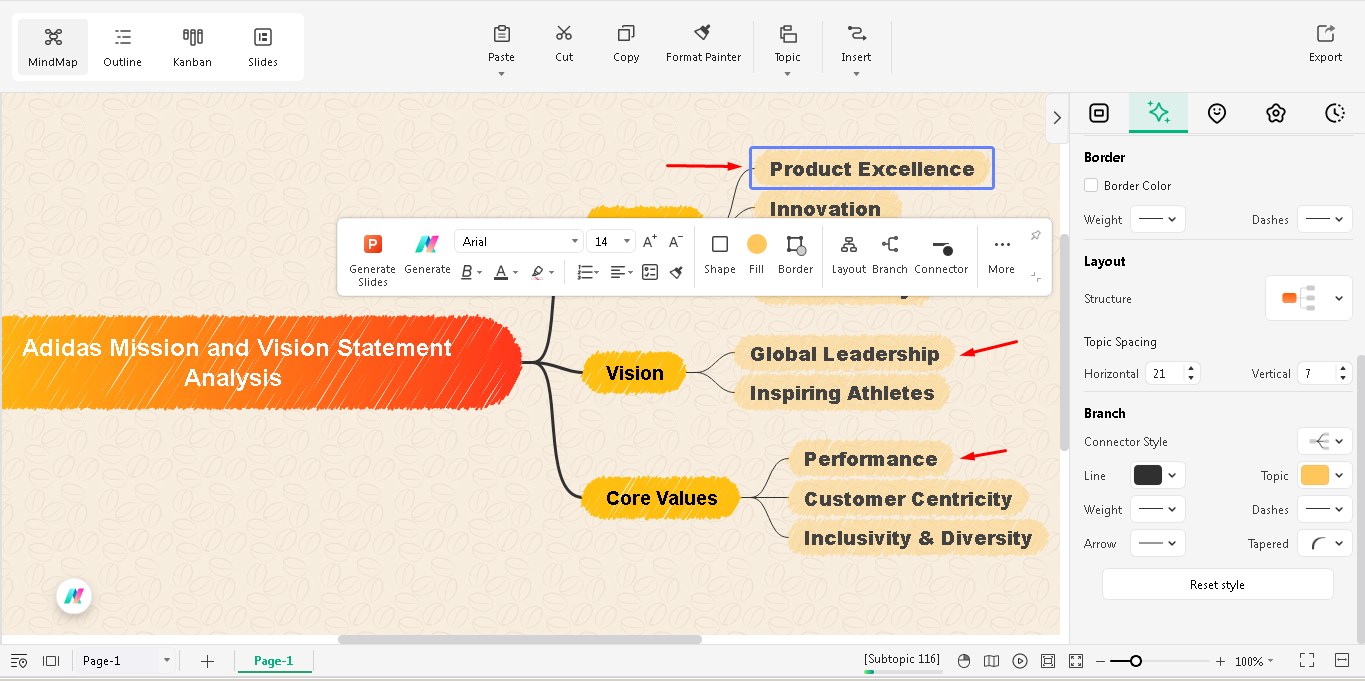1365x681 pixels.
Task: Decrease font size with A- icon
Action: [x=676, y=241]
